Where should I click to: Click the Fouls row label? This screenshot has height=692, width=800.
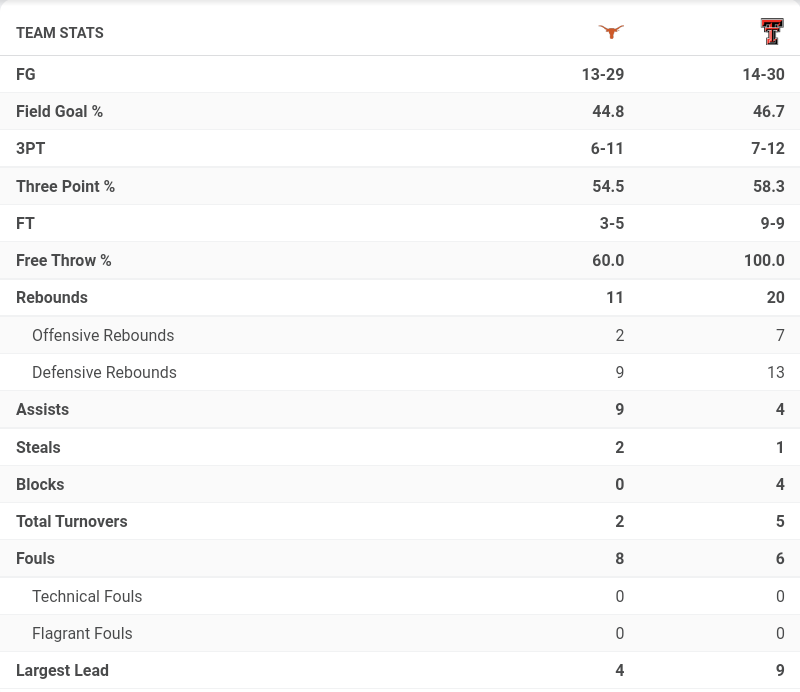point(35,558)
